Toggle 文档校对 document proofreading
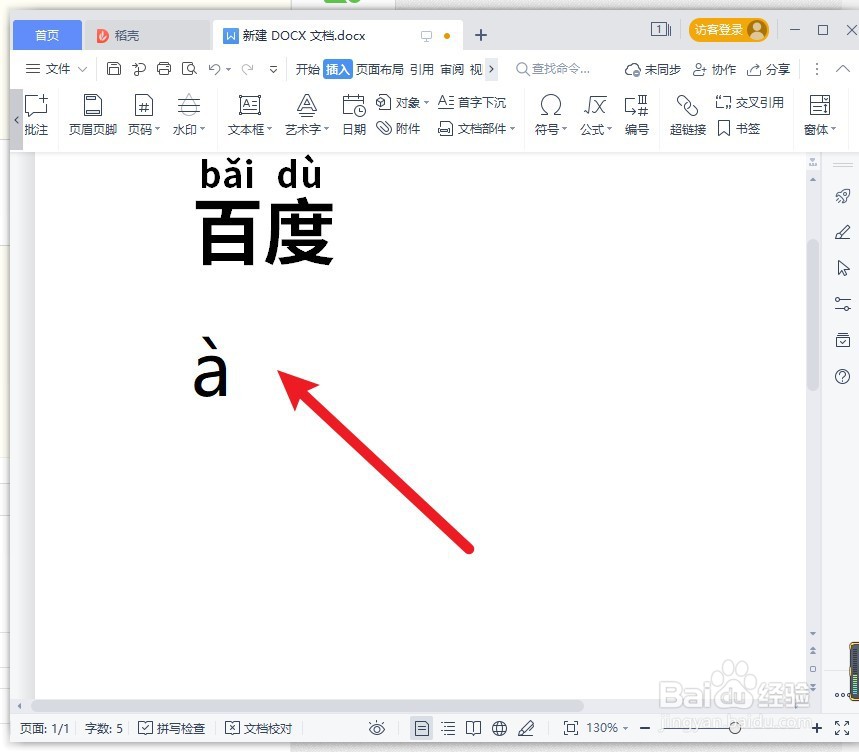Screen dimensions: 859x752 259,728
